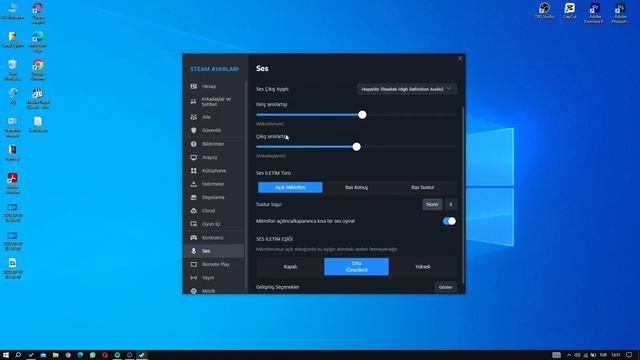This screenshot has width=640, height=360.
Task: Open Adobe Photoshop desktop shortcut
Action: [x=620, y=13]
